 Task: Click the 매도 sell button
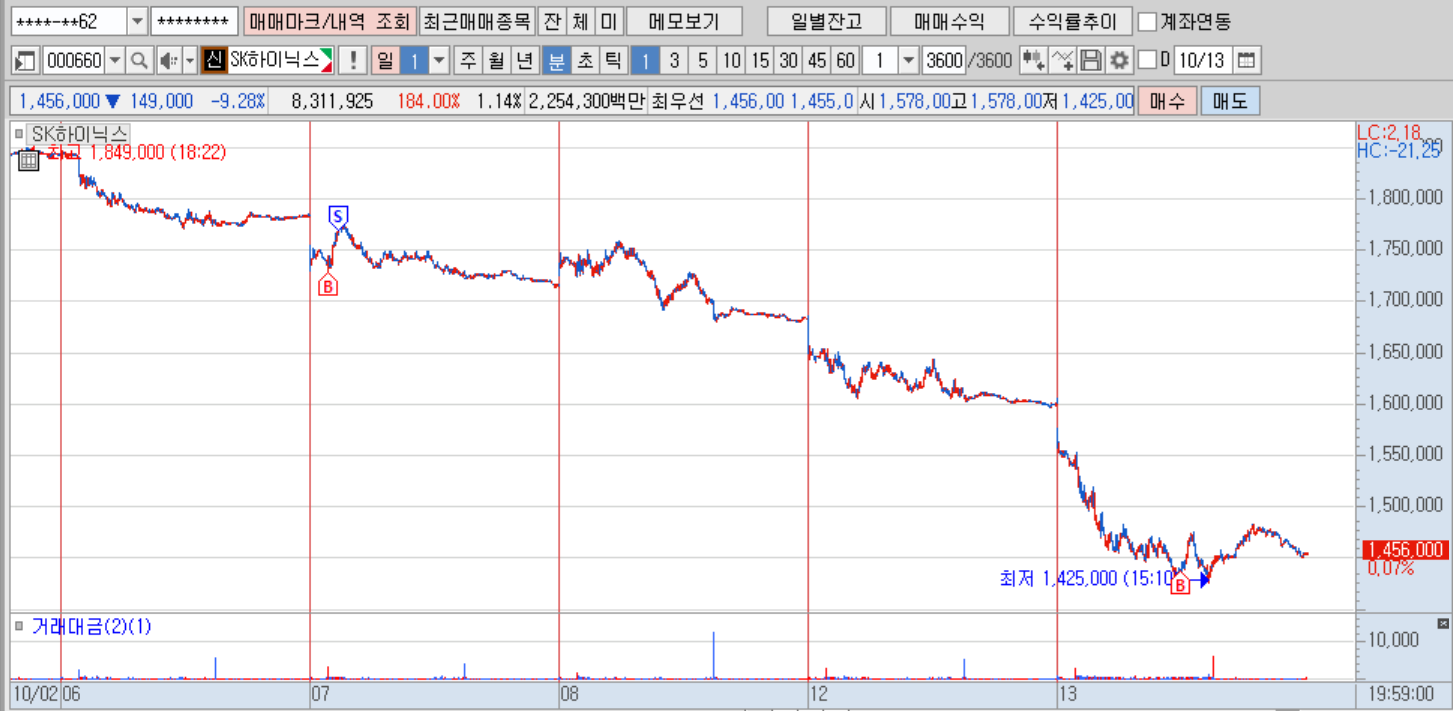(x=1230, y=100)
